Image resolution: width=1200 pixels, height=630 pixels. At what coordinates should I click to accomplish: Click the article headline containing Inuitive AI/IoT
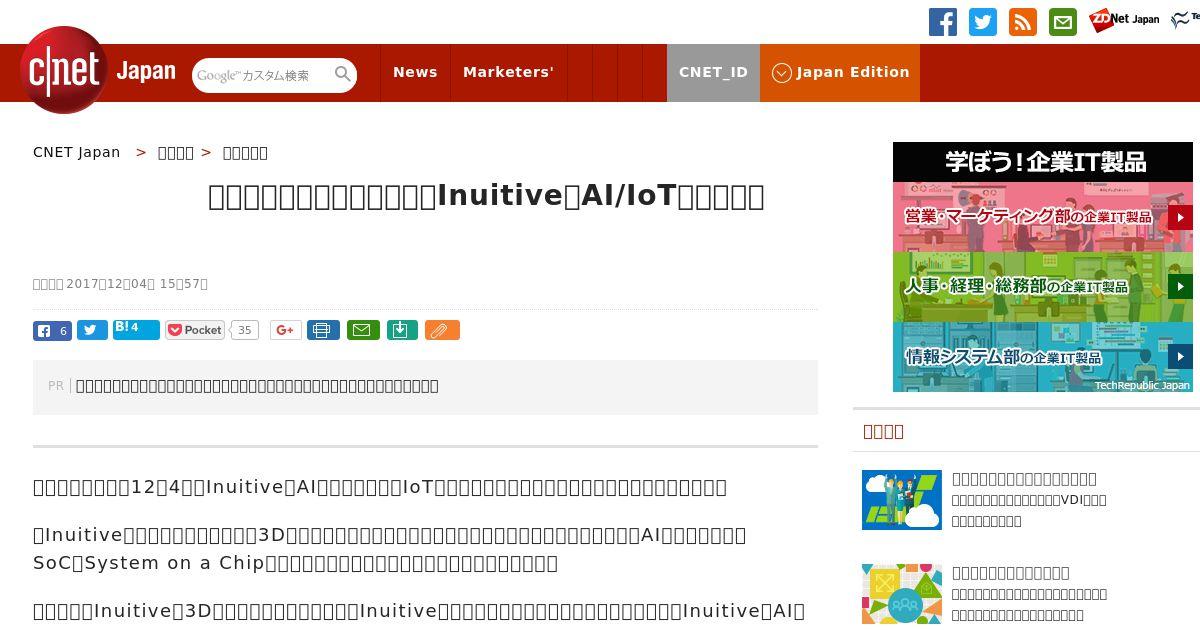tap(486, 196)
